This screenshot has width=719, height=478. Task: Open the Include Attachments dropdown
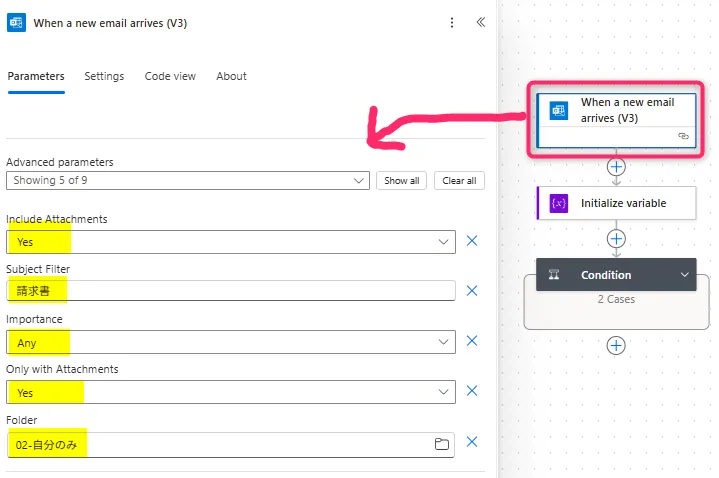pos(444,242)
